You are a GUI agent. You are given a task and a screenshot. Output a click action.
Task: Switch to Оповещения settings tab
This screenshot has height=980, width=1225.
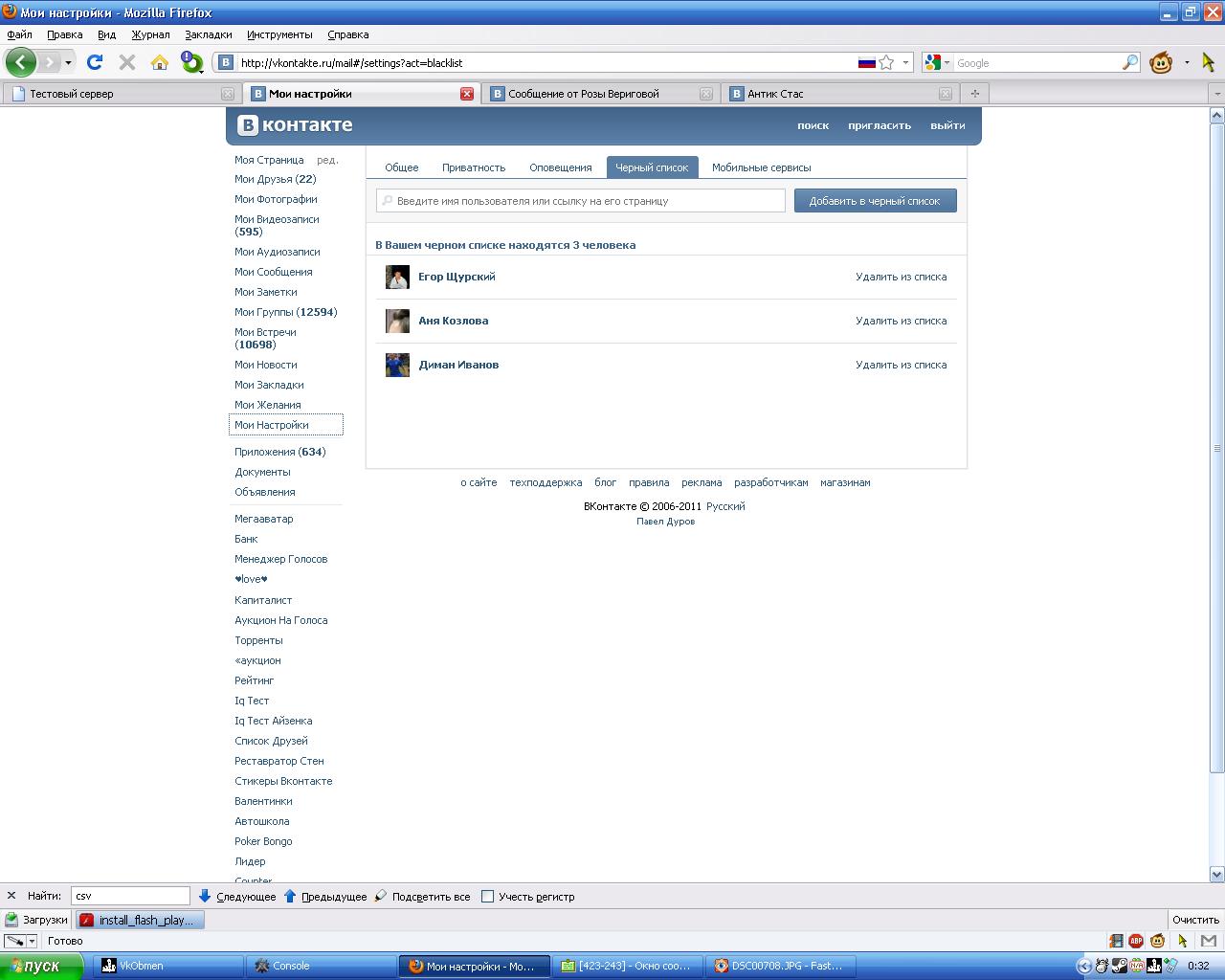[561, 167]
